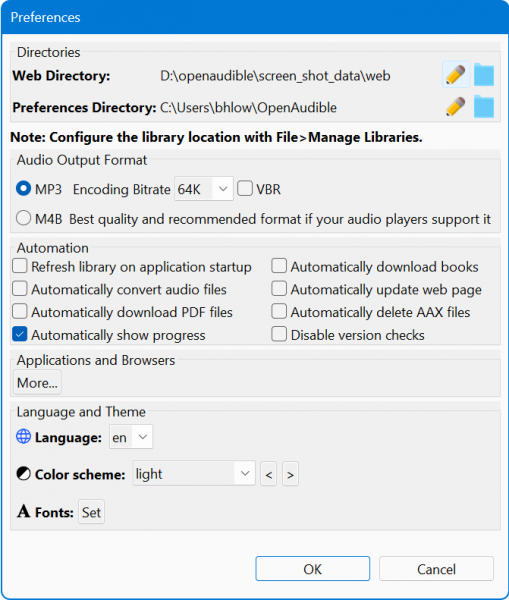Click the contrast icon beside Color scheme
Screen dimensions: 509x600
tap(23, 474)
